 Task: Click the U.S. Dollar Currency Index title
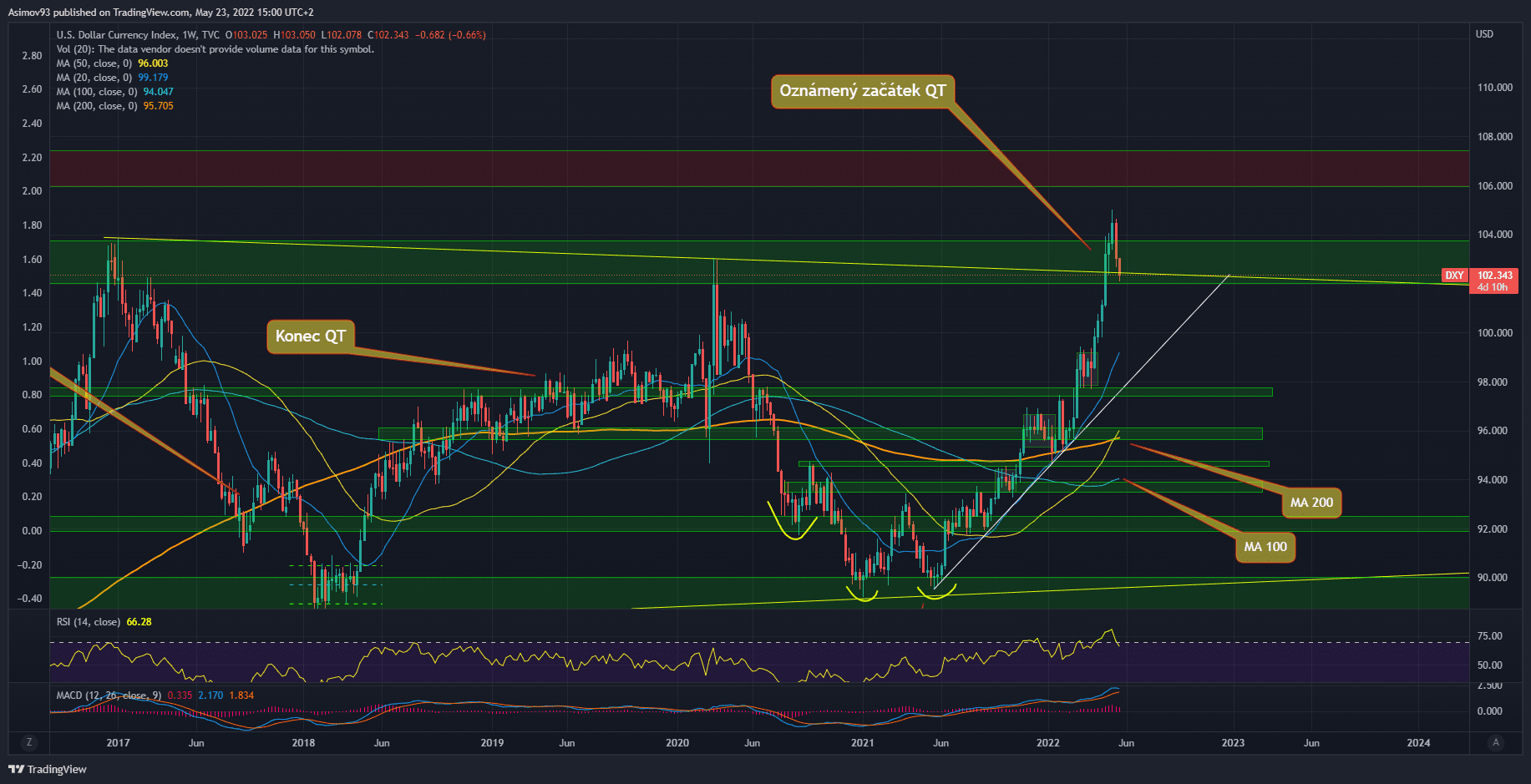click(x=116, y=35)
